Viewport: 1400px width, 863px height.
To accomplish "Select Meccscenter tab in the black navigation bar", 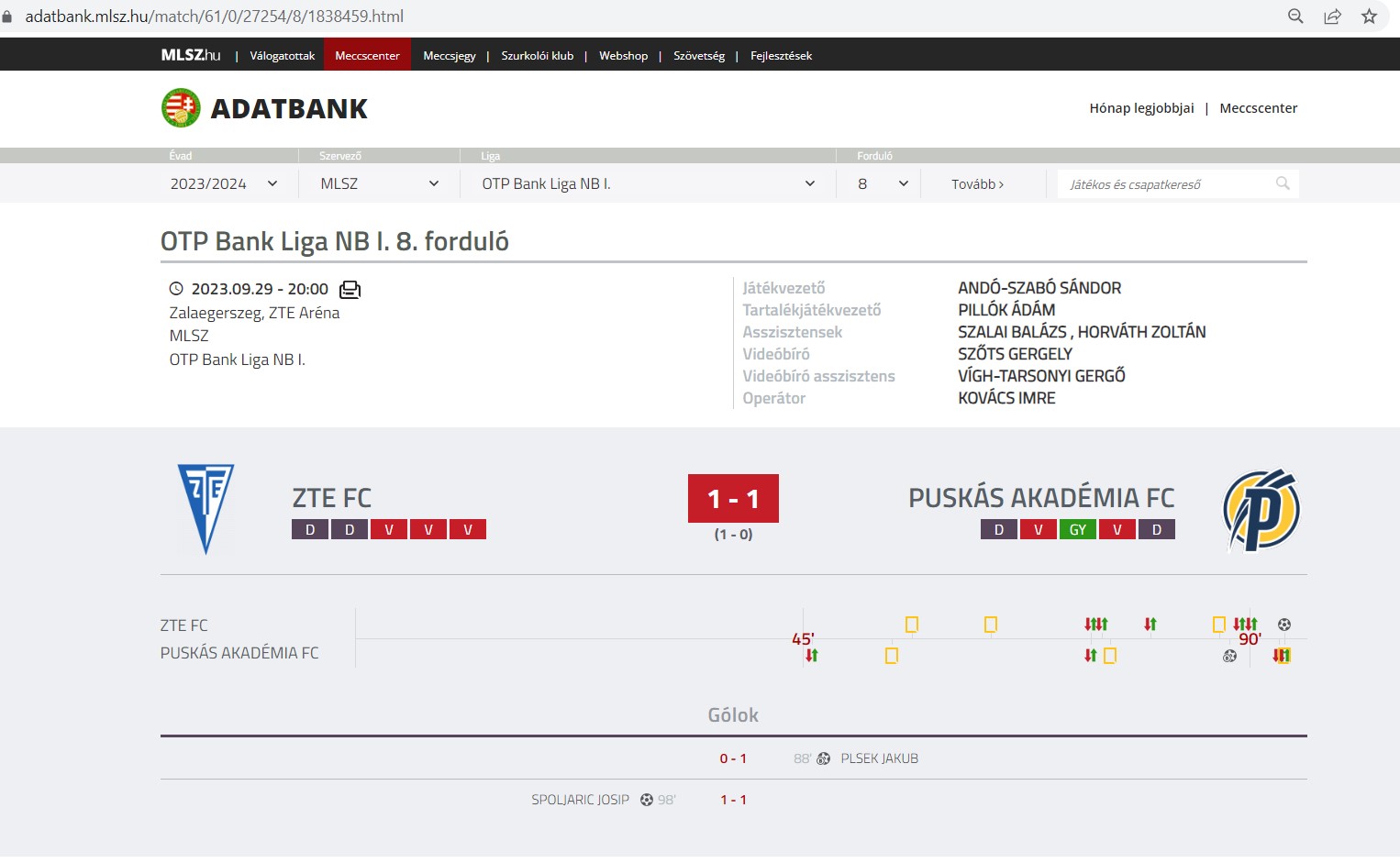I will pyautogui.click(x=367, y=55).
